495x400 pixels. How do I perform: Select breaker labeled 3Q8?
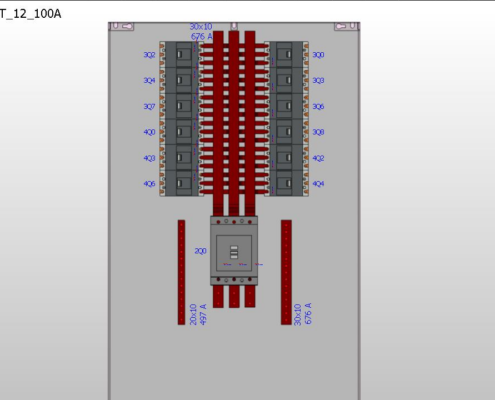[x=288, y=132]
